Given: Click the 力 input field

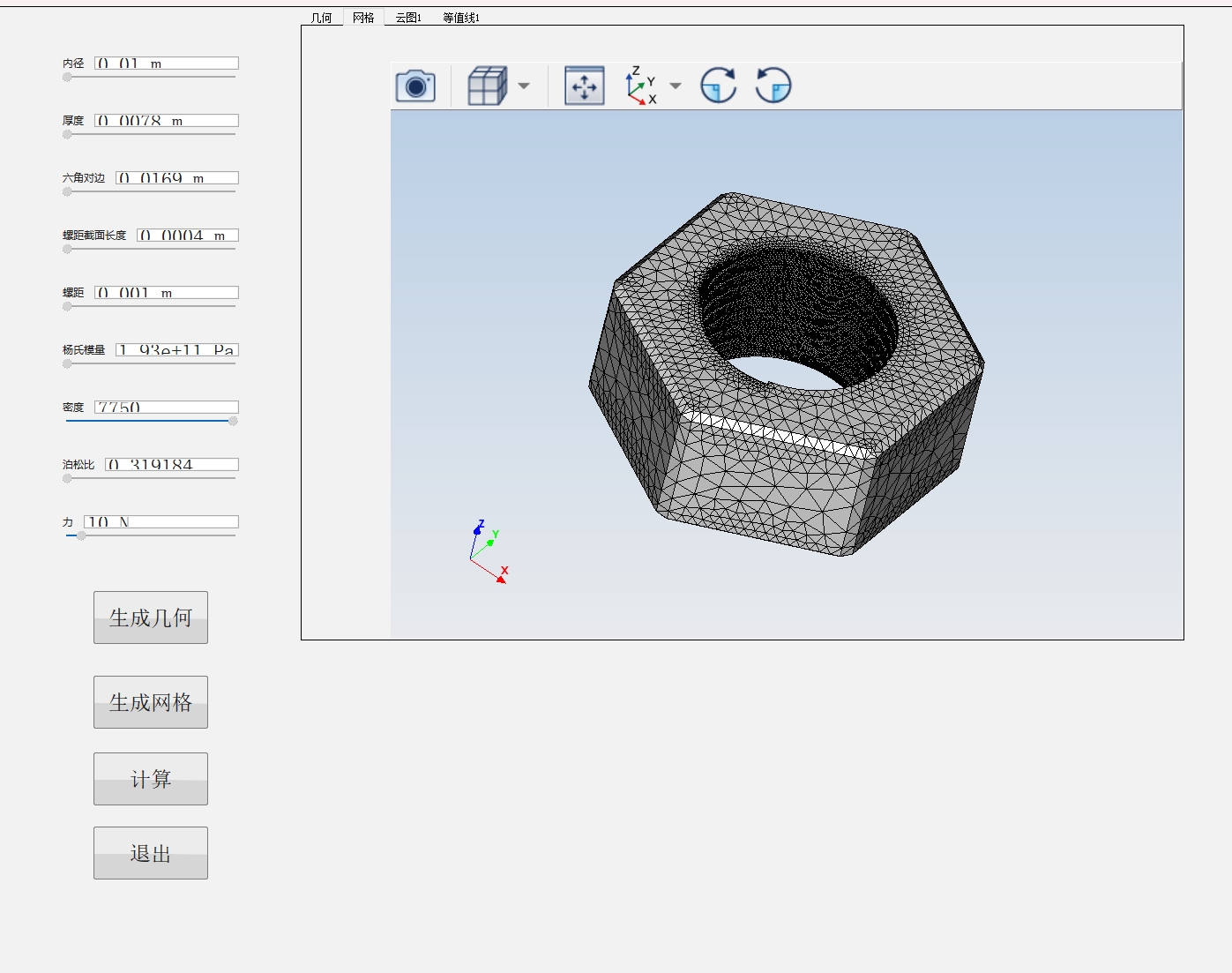Looking at the screenshot, I should [x=161, y=522].
